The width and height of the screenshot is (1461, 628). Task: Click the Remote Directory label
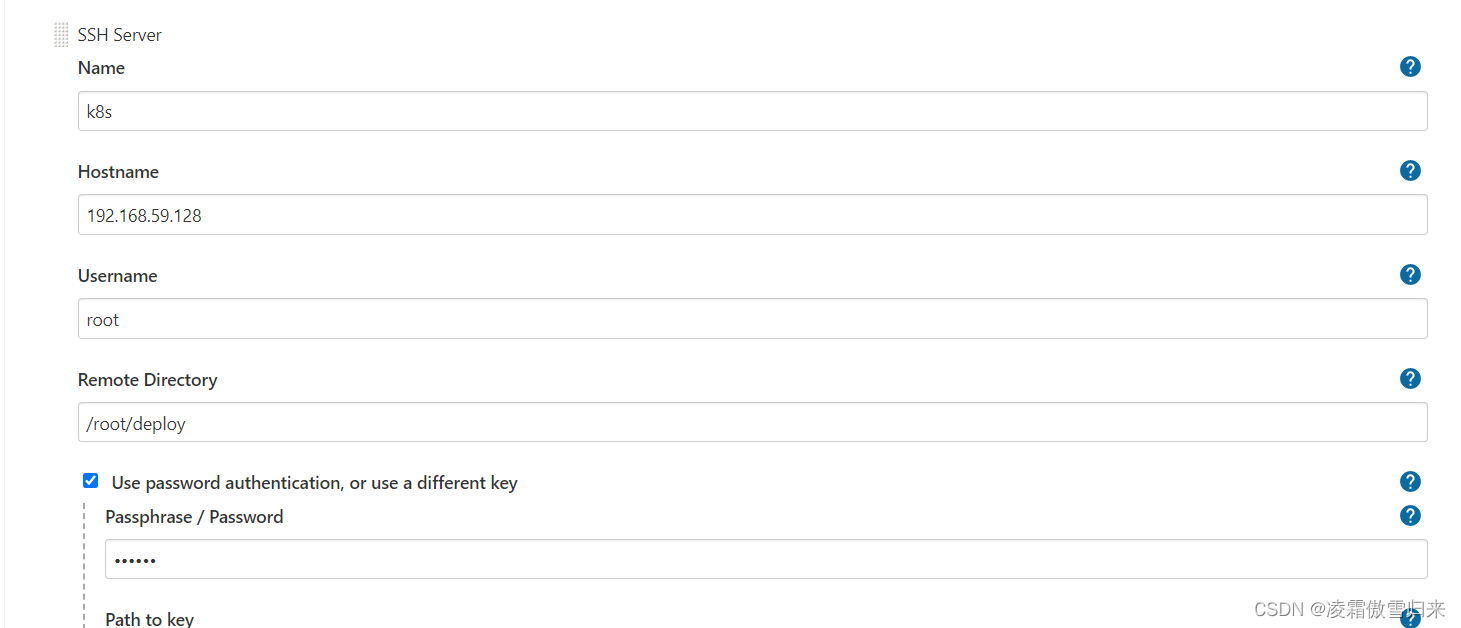click(147, 380)
